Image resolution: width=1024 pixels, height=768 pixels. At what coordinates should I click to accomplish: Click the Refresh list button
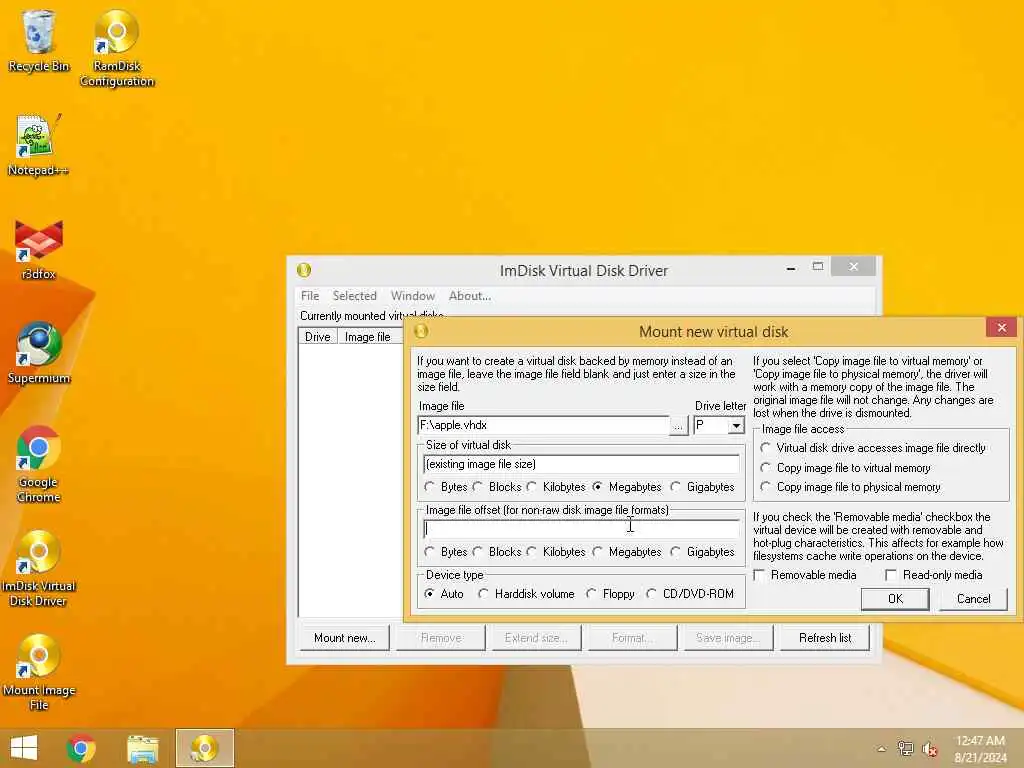coord(825,638)
